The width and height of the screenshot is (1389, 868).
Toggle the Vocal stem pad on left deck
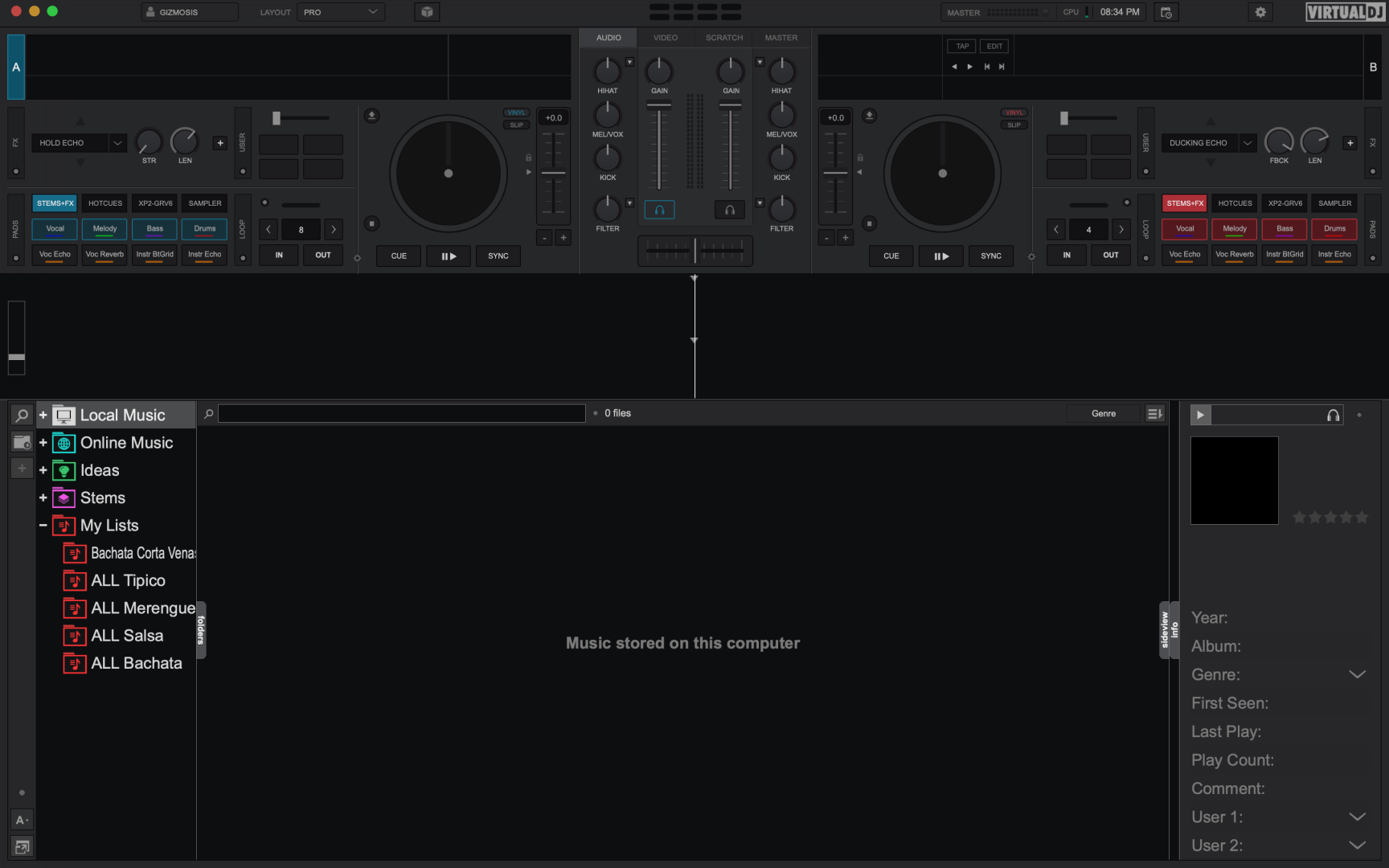[x=55, y=229]
